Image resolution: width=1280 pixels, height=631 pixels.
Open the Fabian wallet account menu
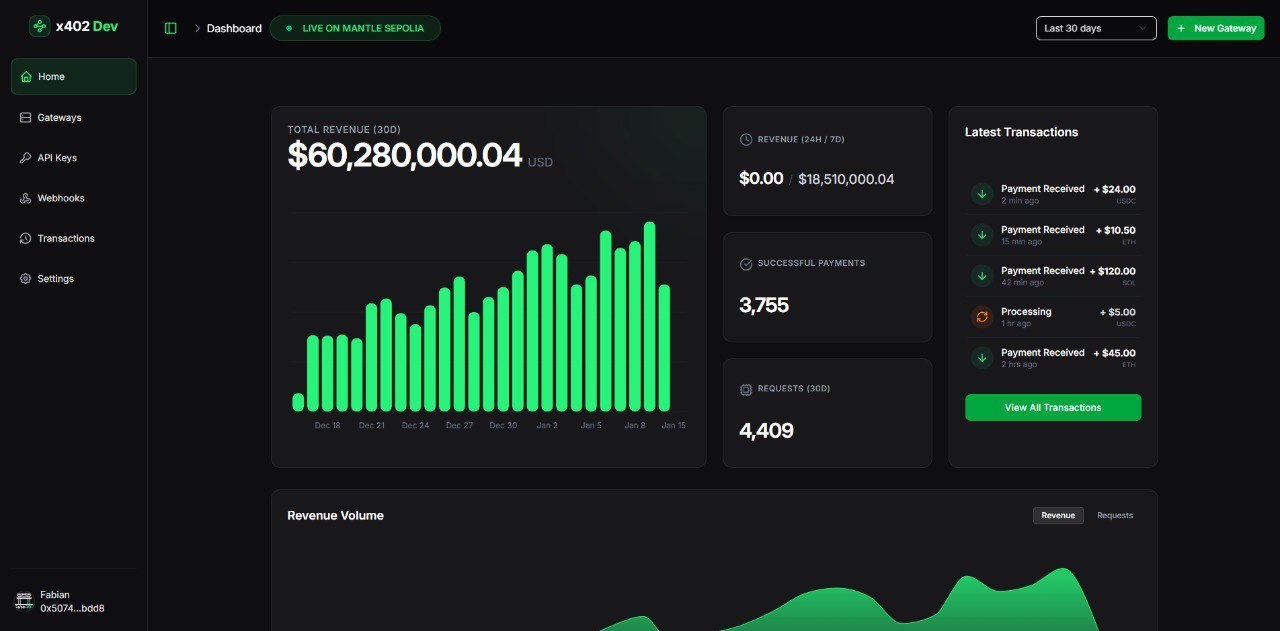(72, 601)
